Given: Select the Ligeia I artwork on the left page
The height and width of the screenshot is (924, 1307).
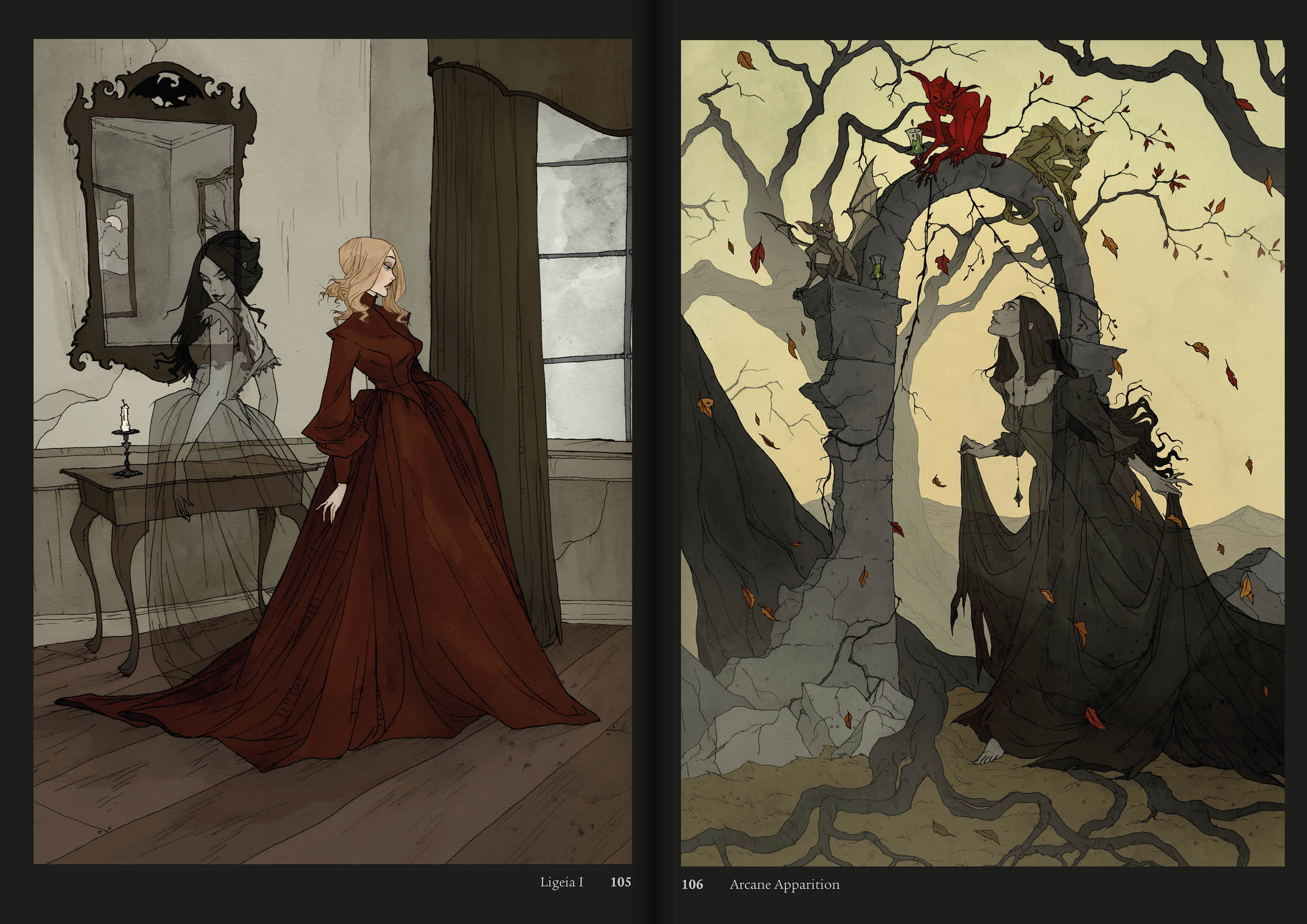Looking at the screenshot, I should [x=333, y=451].
